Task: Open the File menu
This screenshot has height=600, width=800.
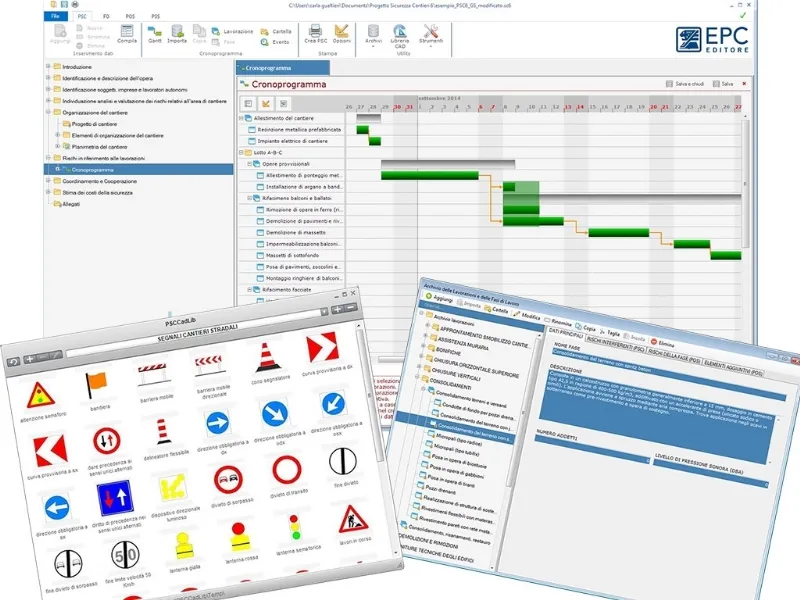Action: point(56,17)
